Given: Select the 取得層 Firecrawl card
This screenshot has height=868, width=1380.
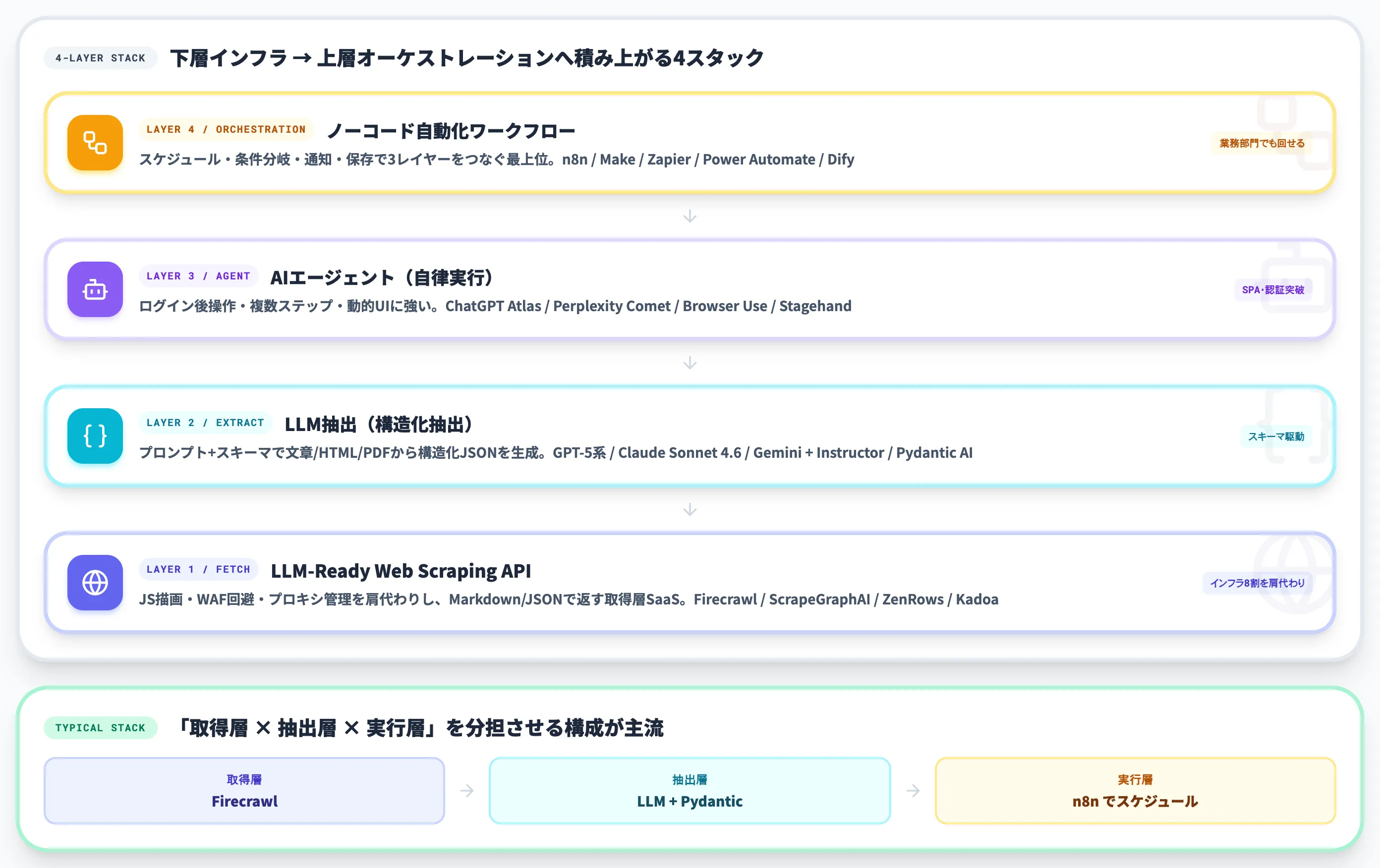Looking at the screenshot, I should [x=244, y=791].
